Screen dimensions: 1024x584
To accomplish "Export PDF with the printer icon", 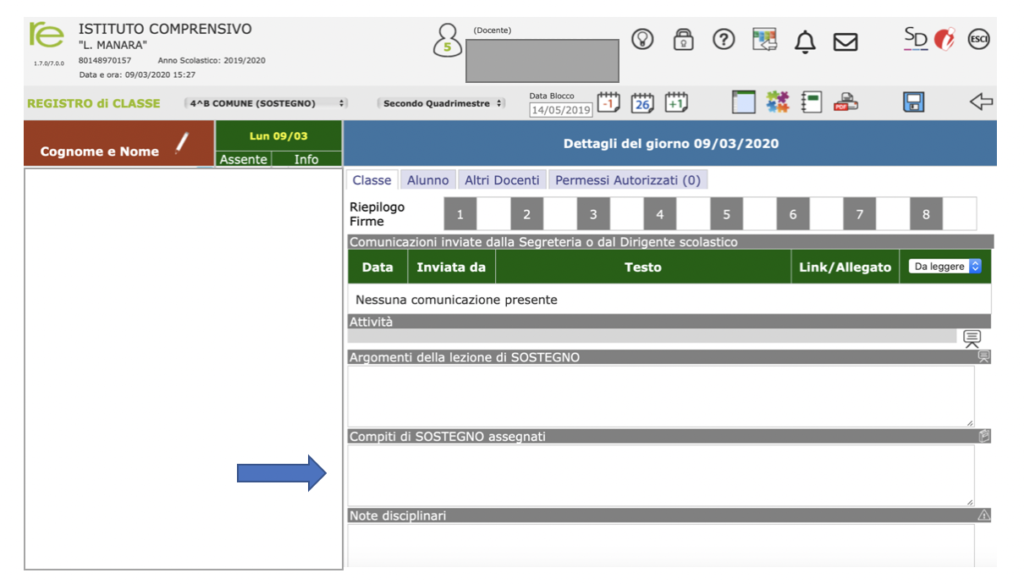I will [846, 102].
